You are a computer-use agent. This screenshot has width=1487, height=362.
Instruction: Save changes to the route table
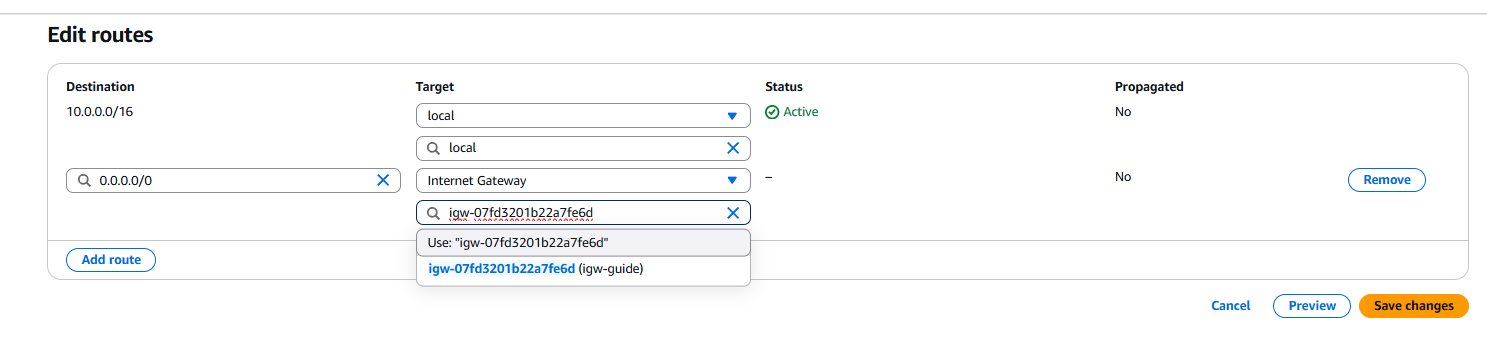coord(1414,306)
